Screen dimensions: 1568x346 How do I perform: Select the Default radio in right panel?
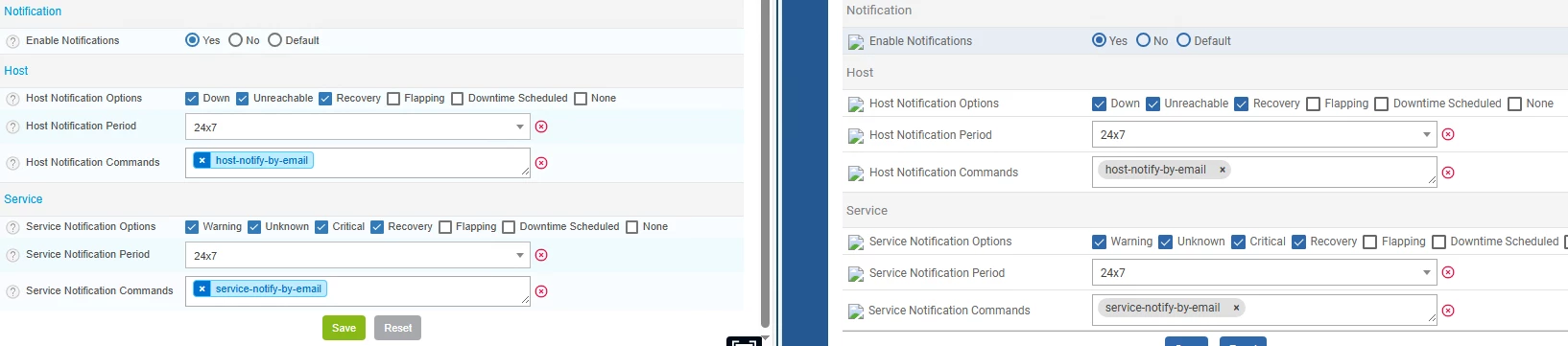[1183, 40]
